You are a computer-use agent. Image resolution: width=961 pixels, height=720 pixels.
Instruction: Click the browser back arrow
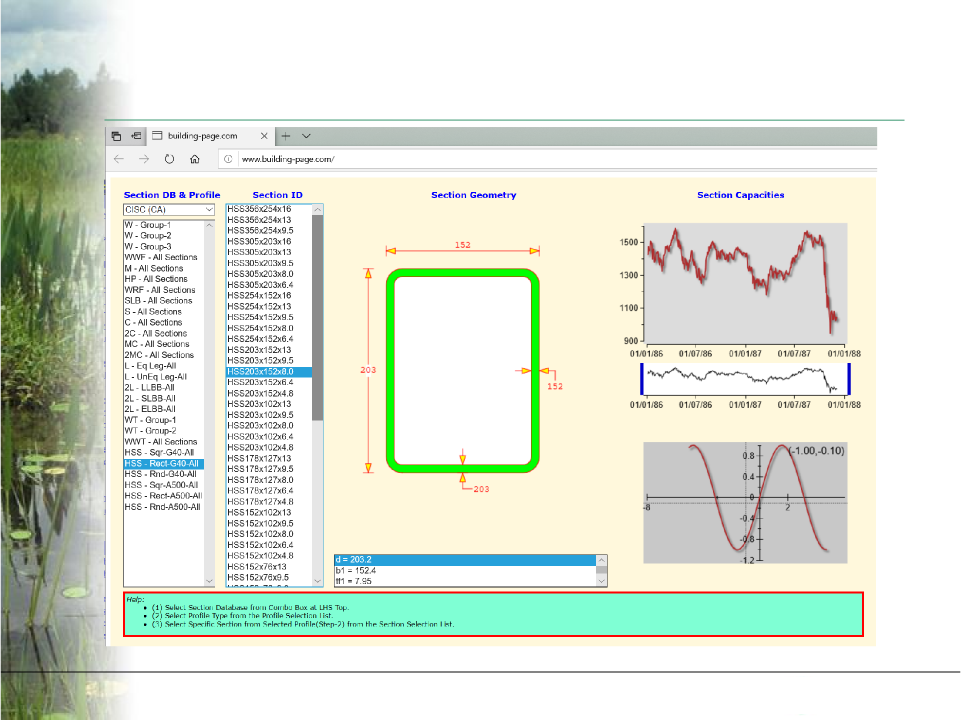[119, 159]
